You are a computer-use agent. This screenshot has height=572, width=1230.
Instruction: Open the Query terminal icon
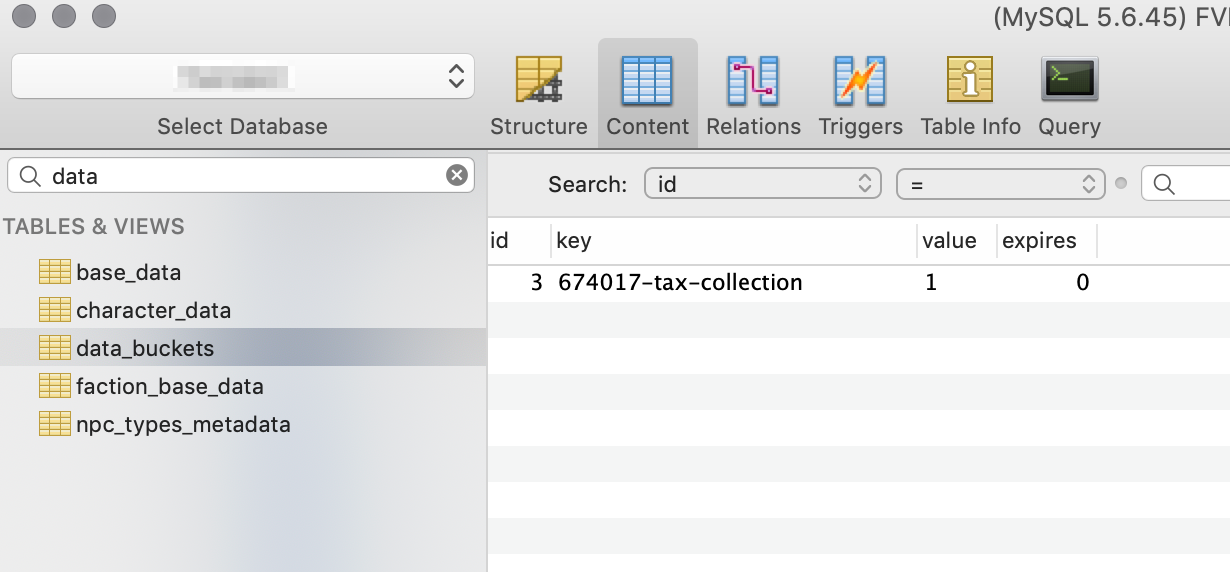(x=1069, y=80)
